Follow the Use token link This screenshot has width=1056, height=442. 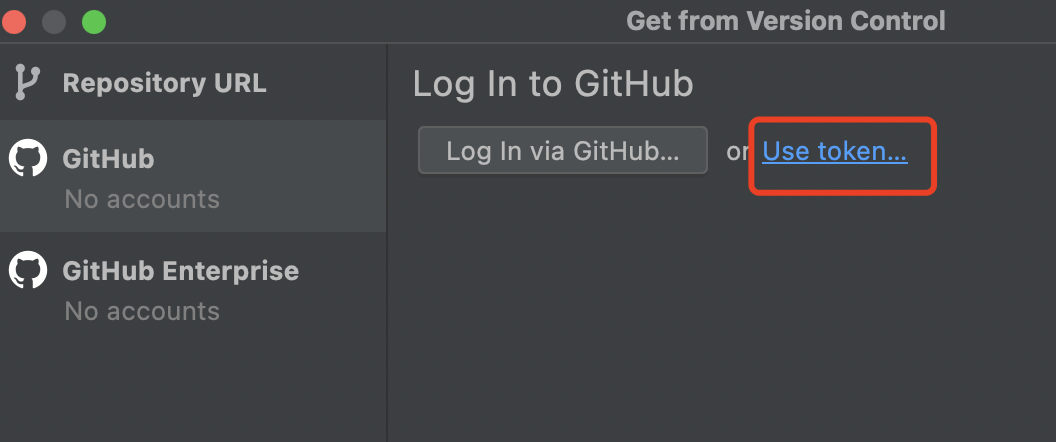point(835,151)
